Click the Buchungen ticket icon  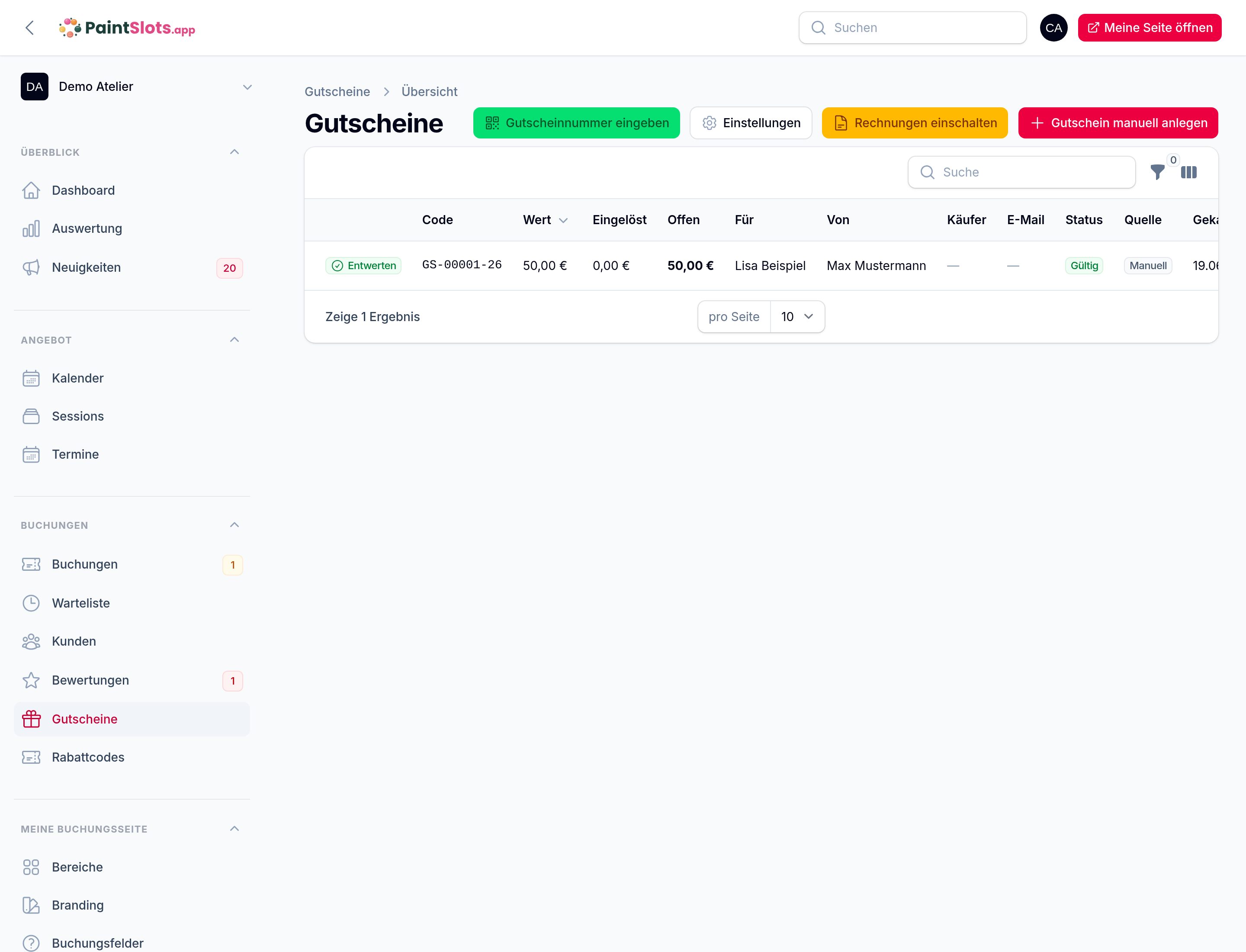31,564
